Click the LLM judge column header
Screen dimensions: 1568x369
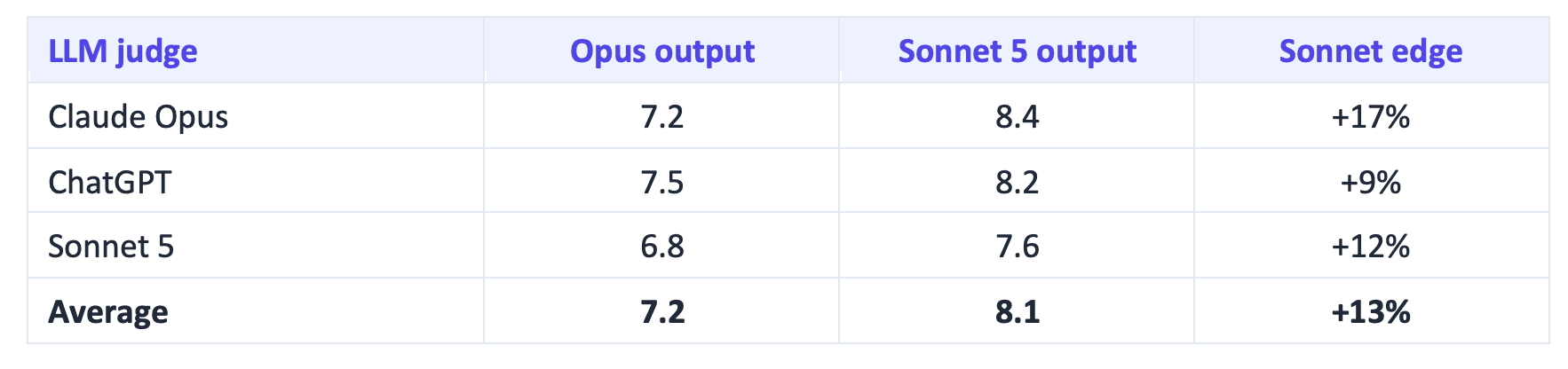[123, 51]
